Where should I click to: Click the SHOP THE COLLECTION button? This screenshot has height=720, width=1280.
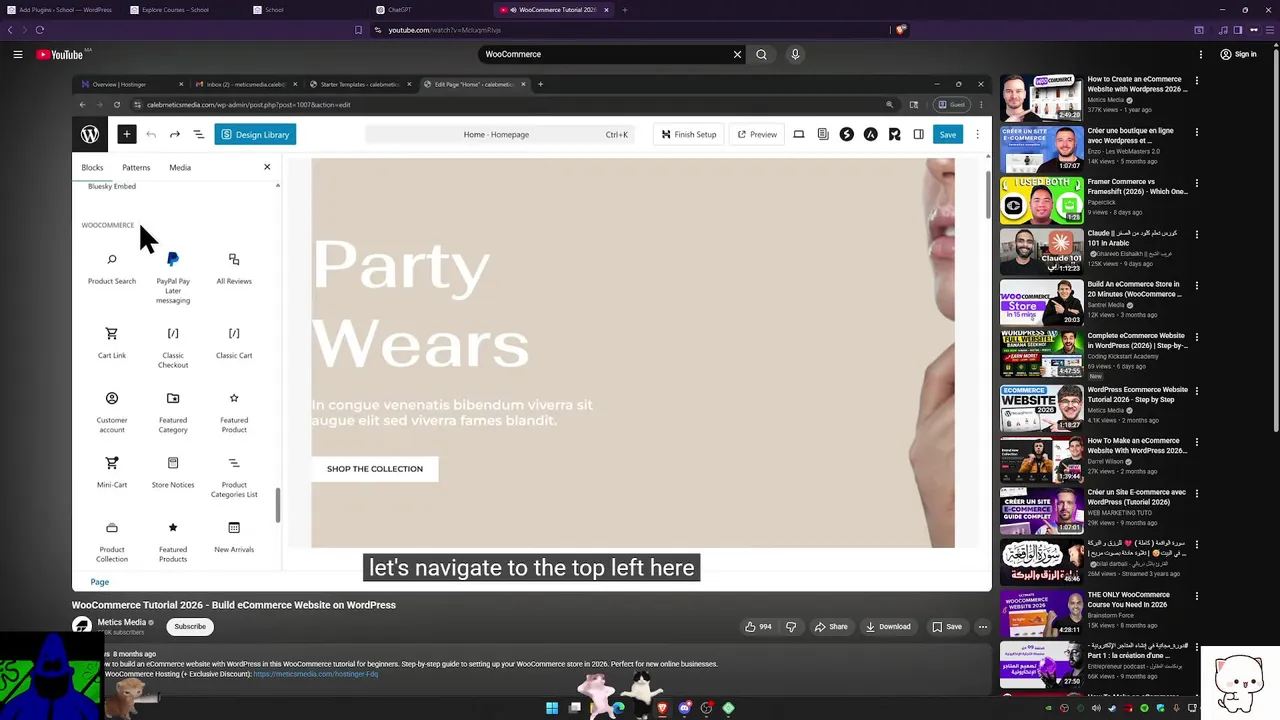(375, 469)
